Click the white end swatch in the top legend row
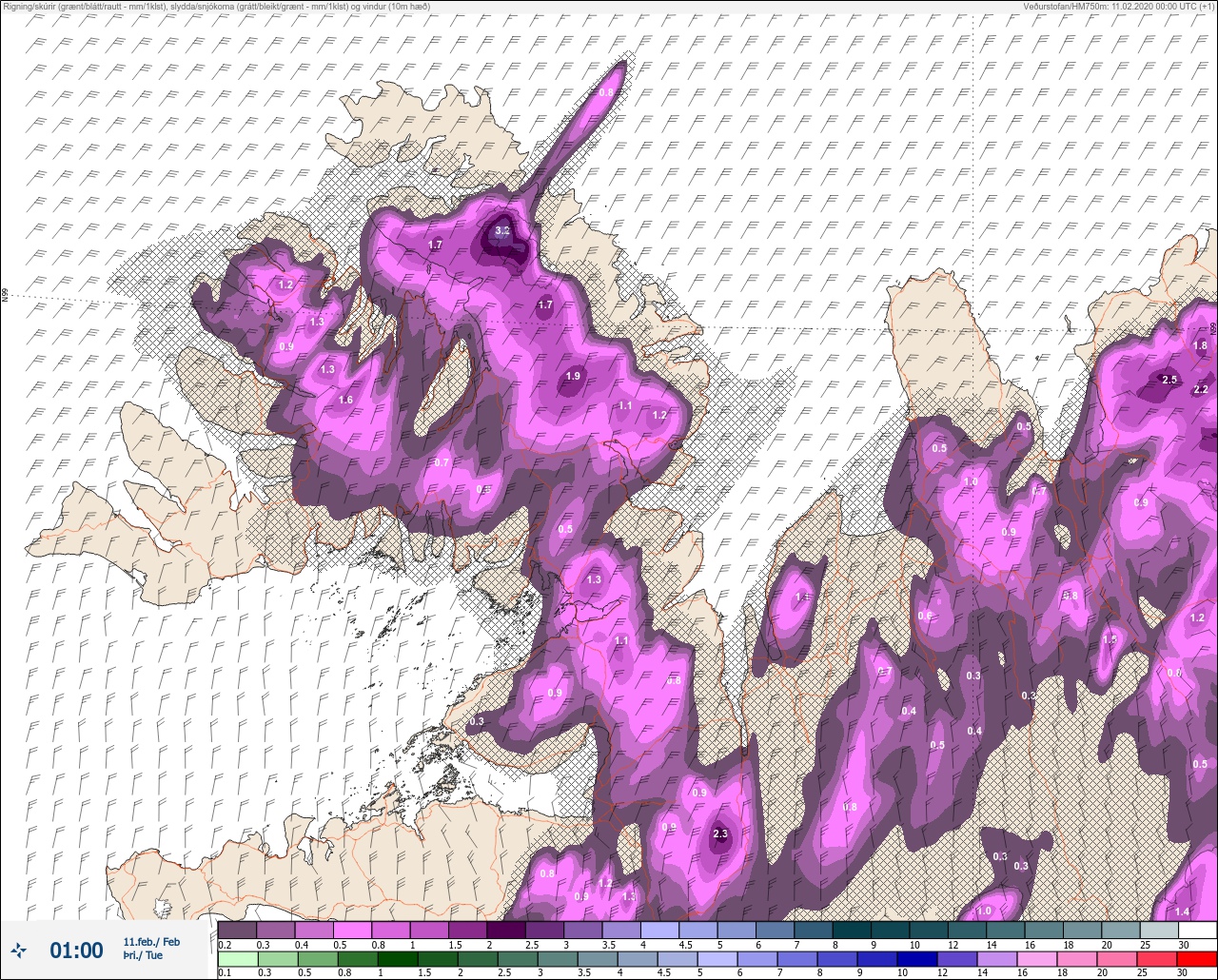Screen dimensions: 1218x980 pyautogui.click(x=1197, y=930)
